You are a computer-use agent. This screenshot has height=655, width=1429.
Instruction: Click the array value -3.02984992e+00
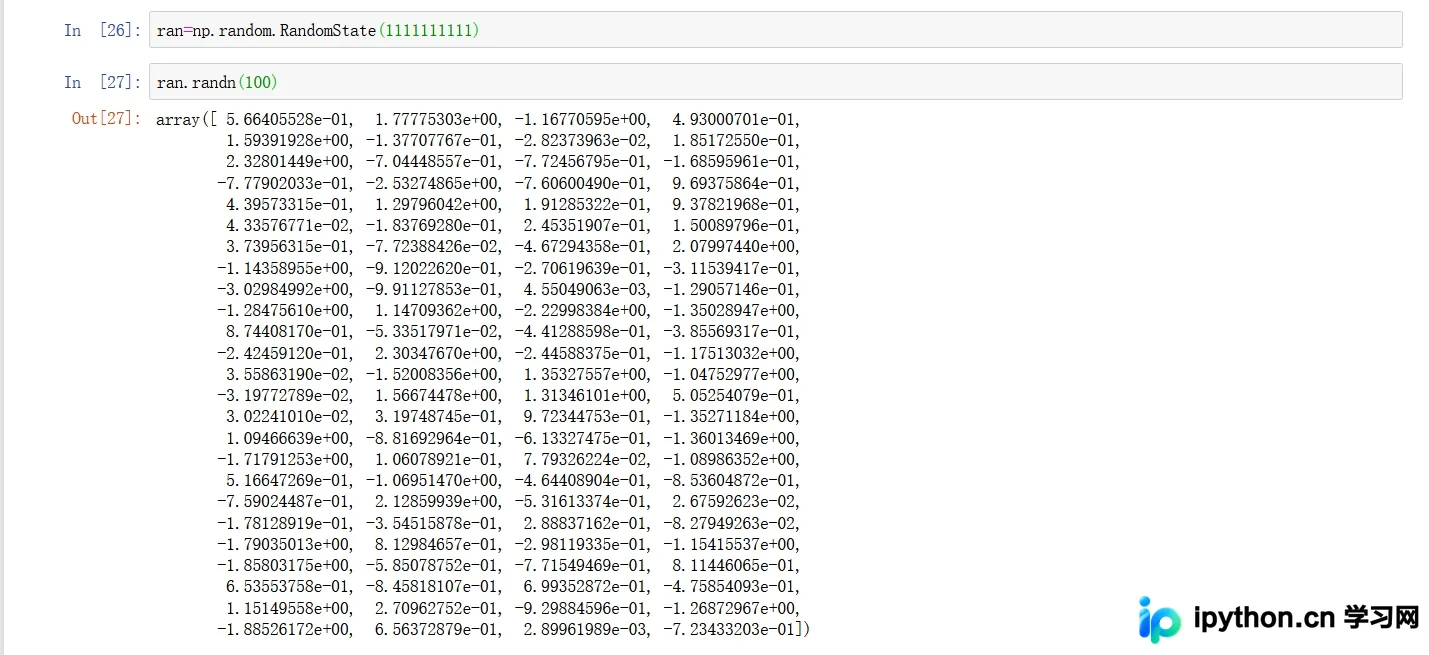284,289
